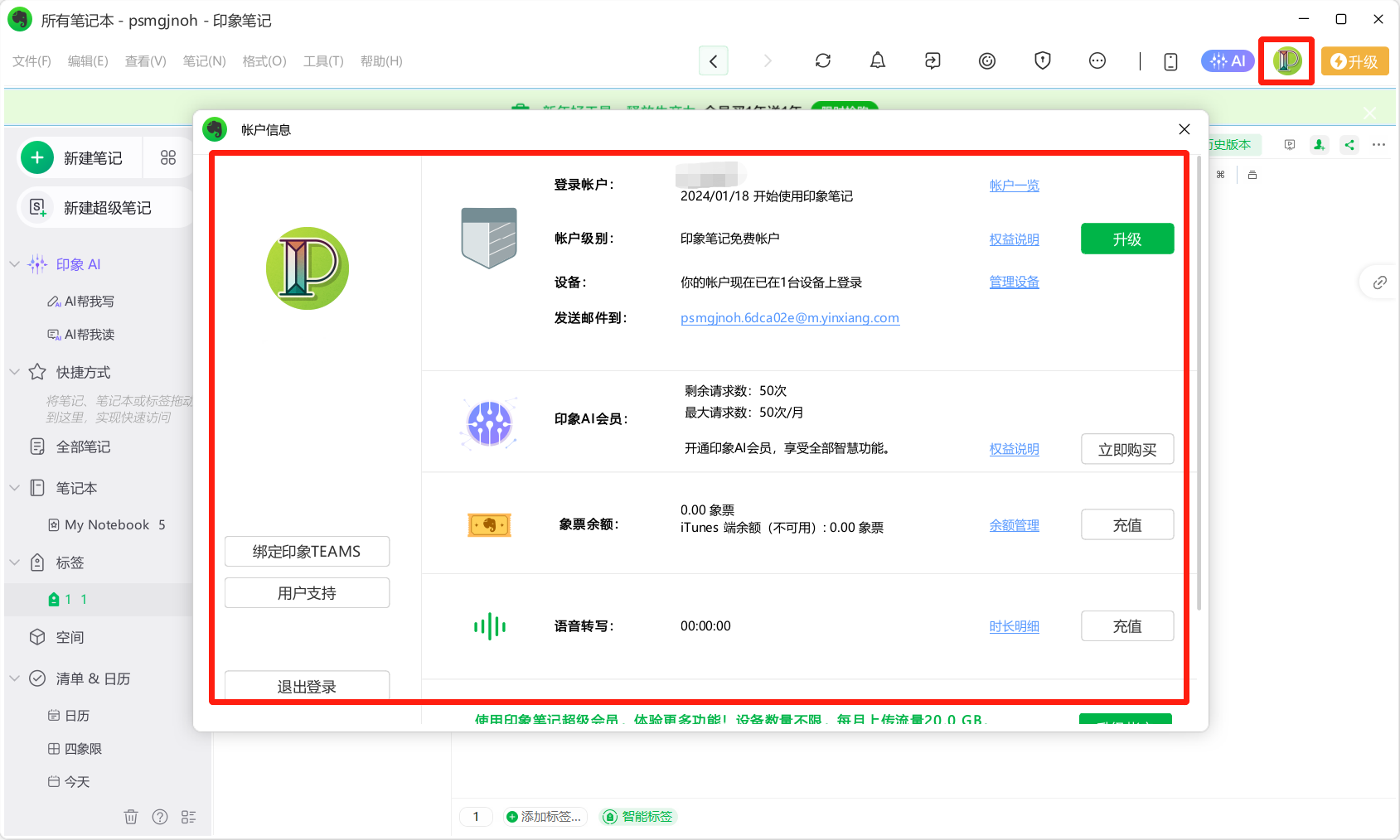This screenshot has width=1400, height=840.
Task: Go back with the left arrow button
Action: click(x=714, y=60)
